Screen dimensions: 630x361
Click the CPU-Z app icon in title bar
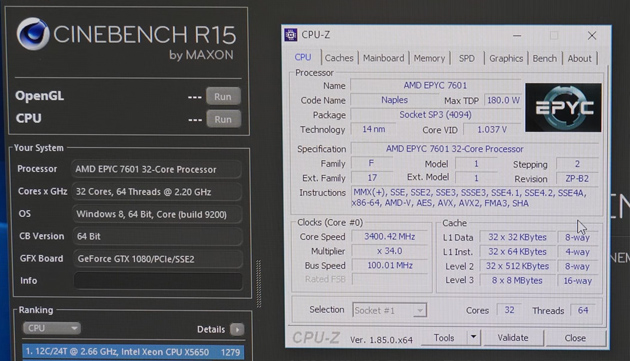pos(290,35)
